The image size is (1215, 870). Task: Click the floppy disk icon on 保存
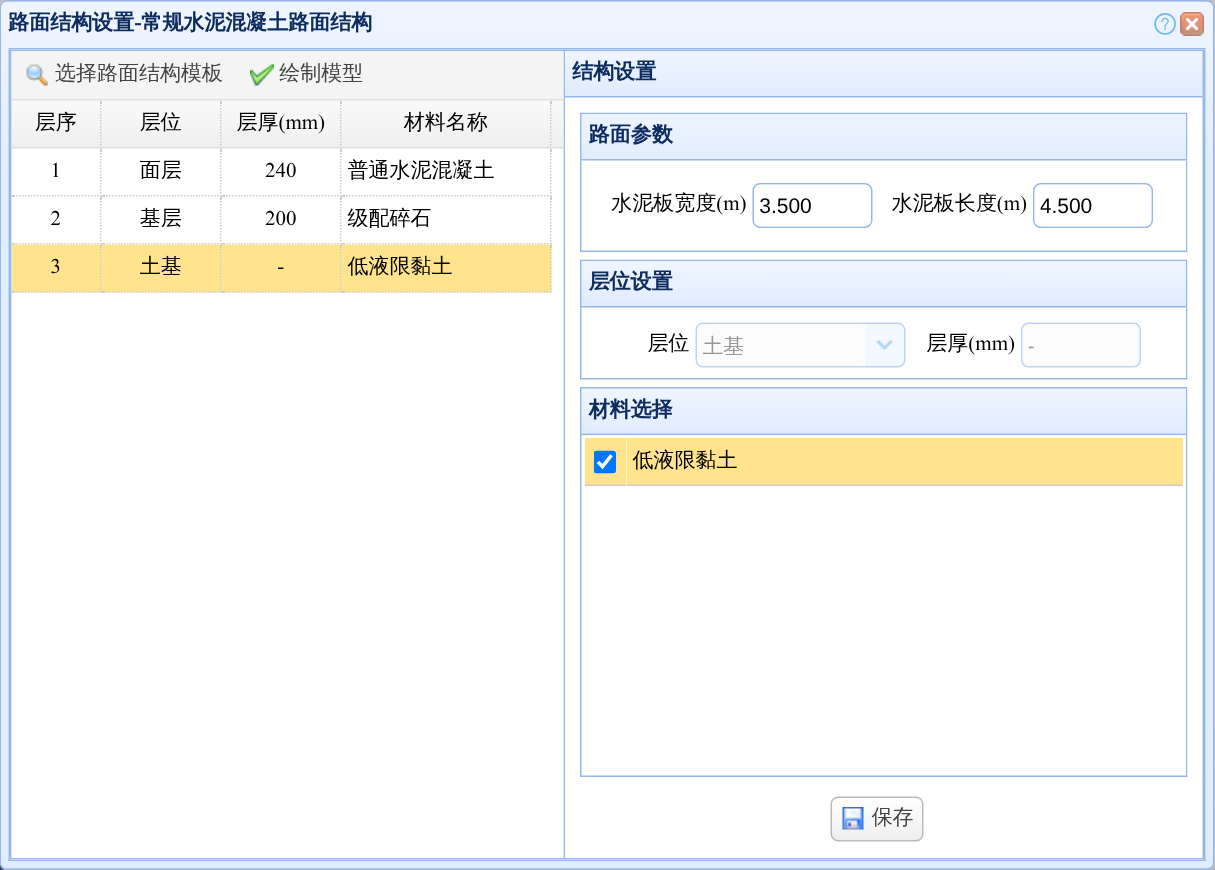coord(852,819)
